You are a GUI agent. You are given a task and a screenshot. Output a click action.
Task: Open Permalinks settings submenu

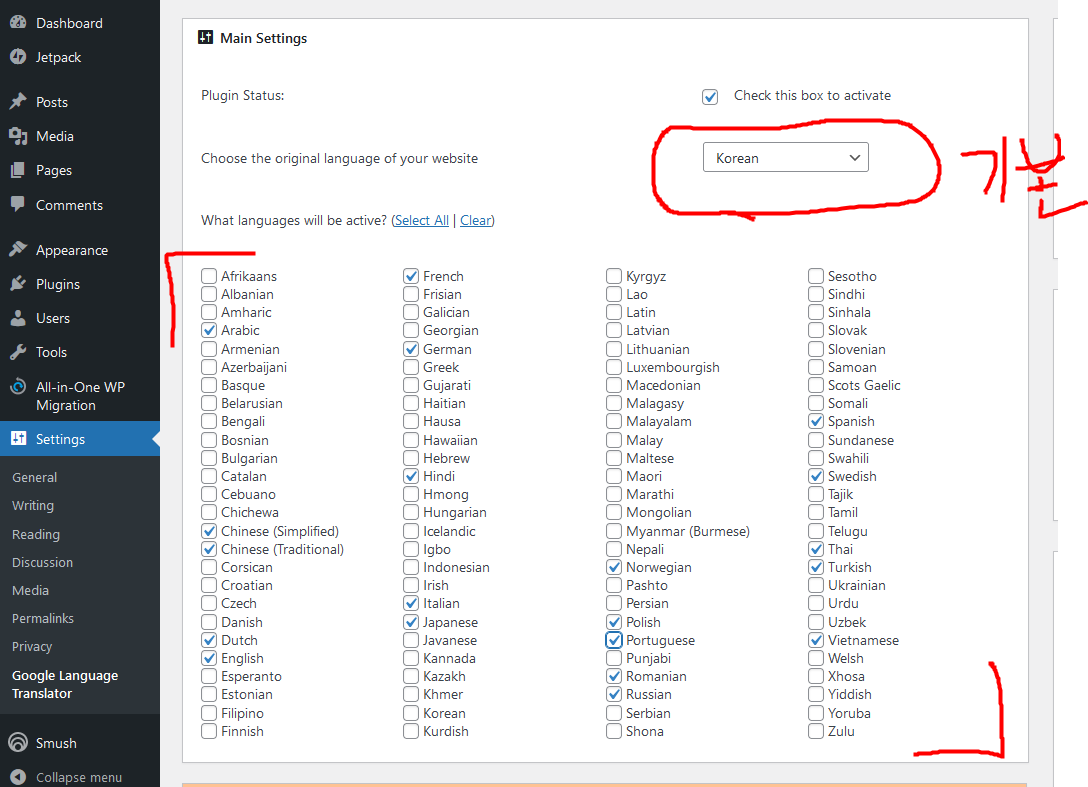[x=43, y=618]
